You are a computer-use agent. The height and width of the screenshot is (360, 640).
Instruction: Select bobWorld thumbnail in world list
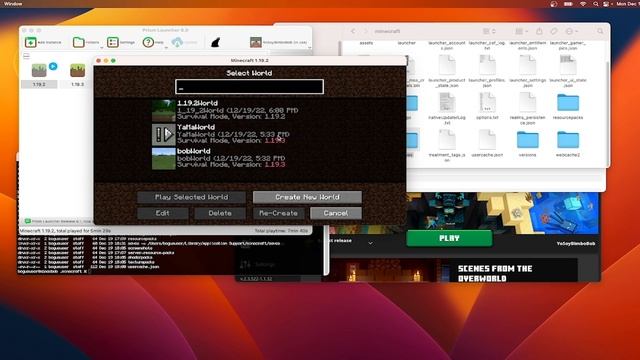coord(164,158)
